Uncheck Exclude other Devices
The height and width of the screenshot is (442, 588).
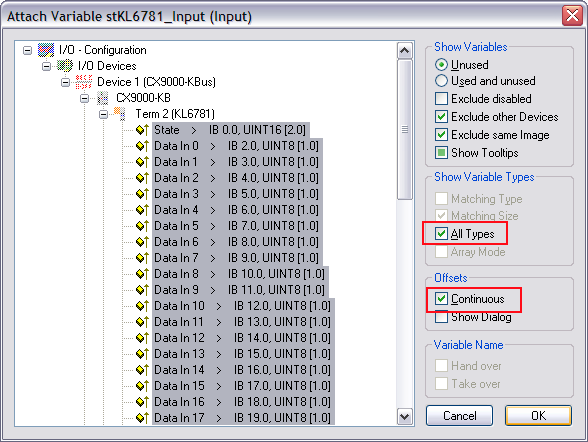441,117
